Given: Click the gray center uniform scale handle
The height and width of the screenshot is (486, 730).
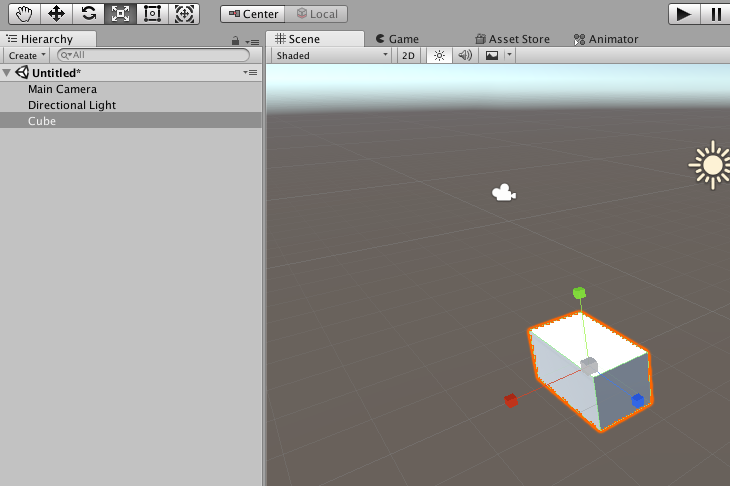Looking at the screenshot, I should pos(589,365).
